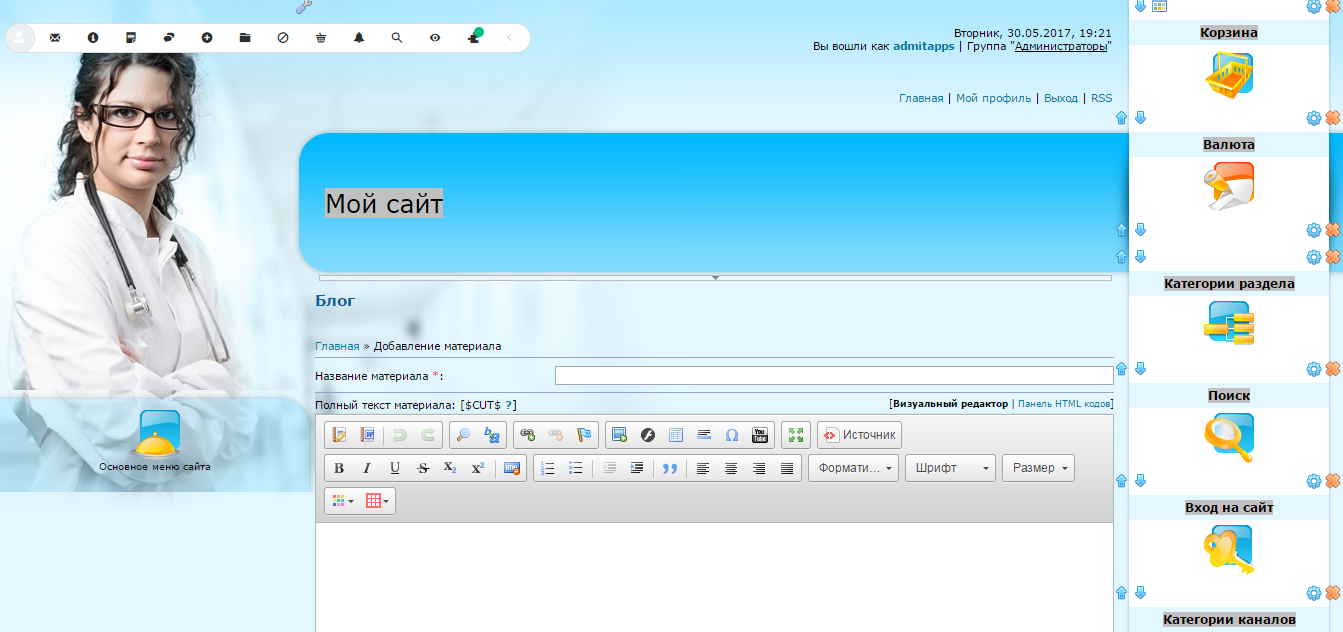Insert a YouTube video in the editor
The height and width of the screenshot is (632, 1343).
759,434
